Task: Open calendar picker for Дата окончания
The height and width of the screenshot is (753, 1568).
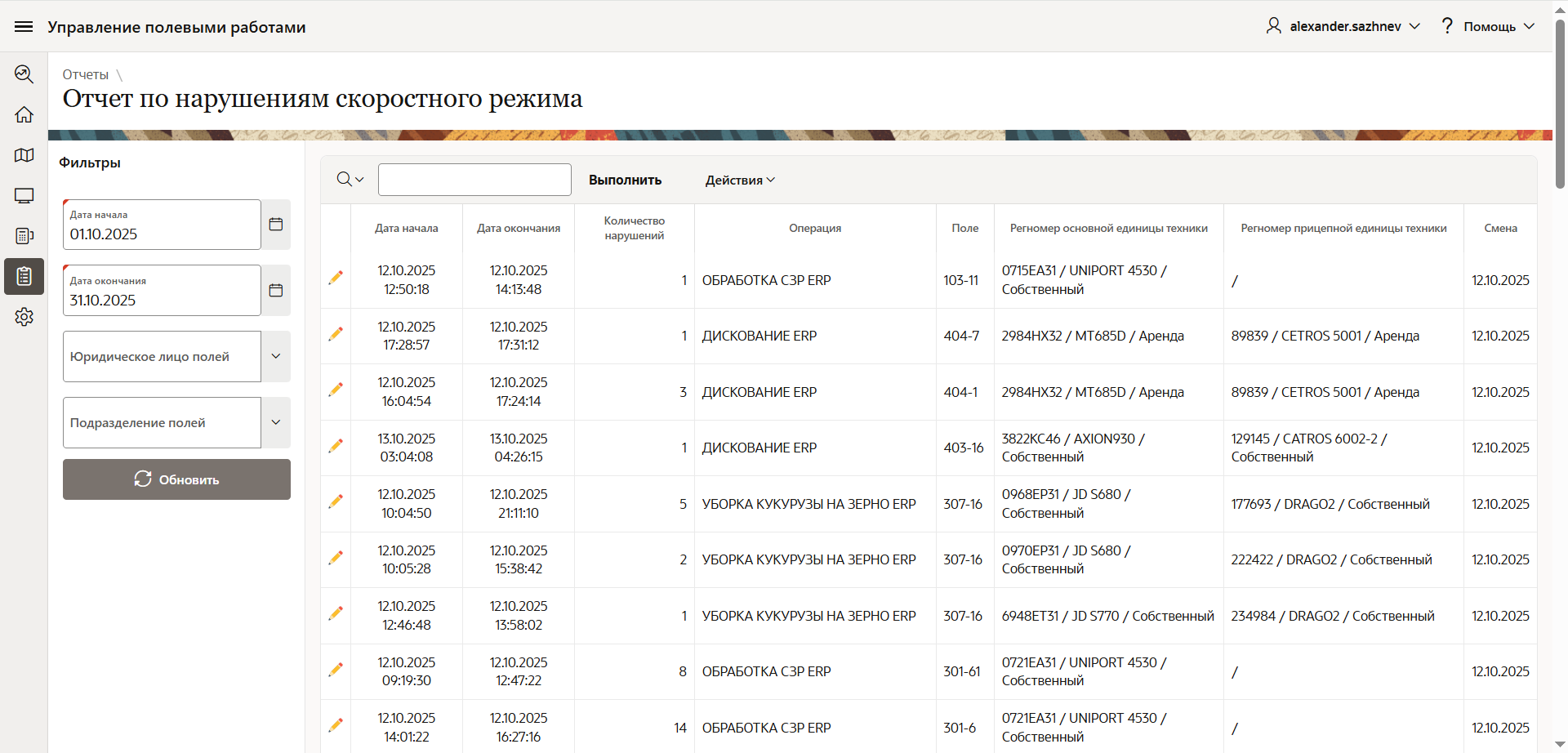Action: pos(276,291)
